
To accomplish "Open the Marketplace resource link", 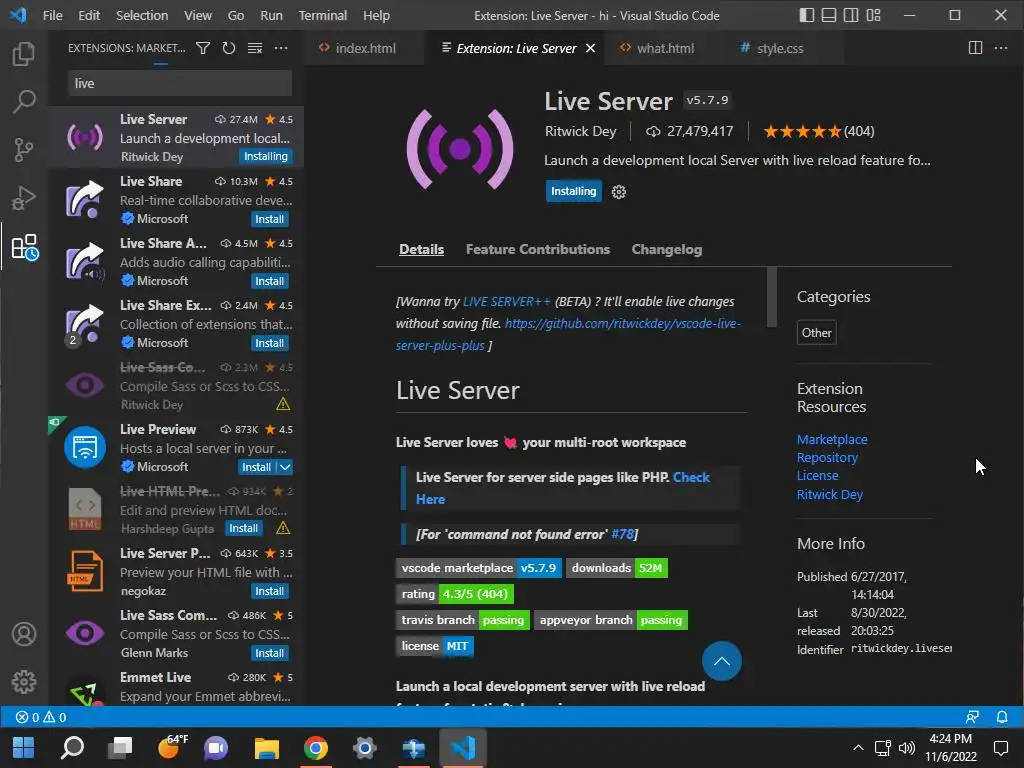I will coord(832,440).
